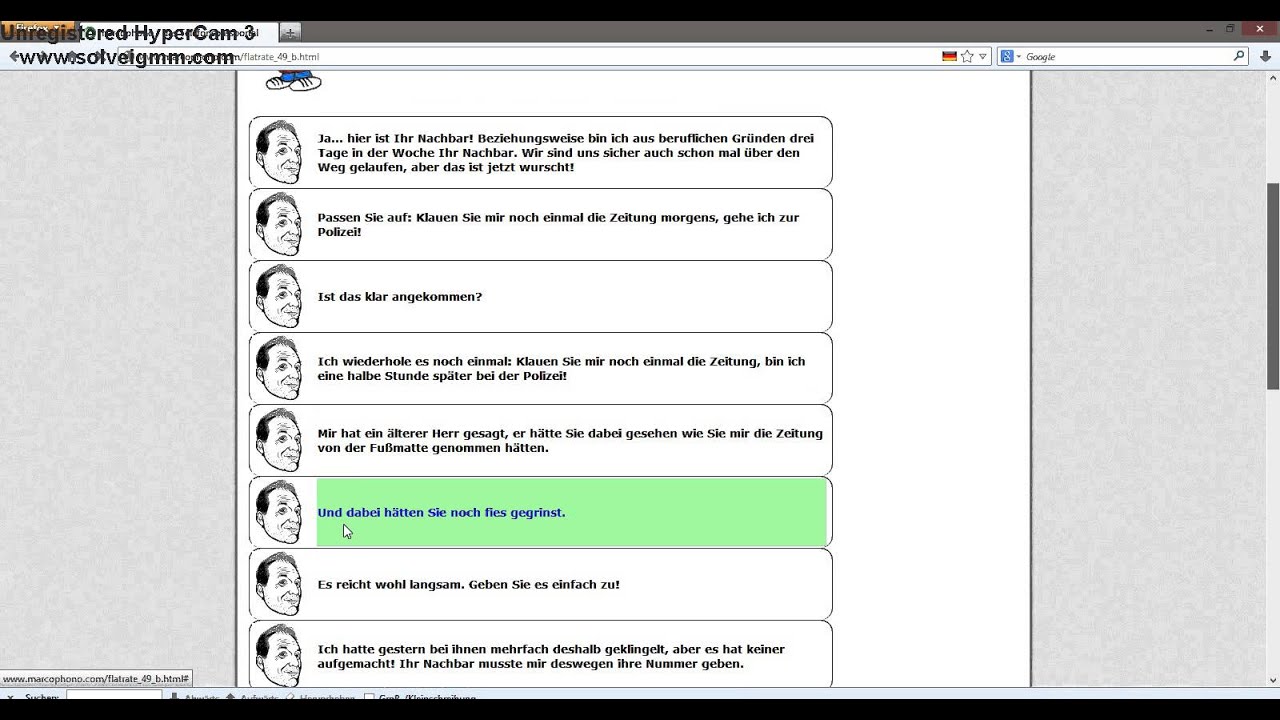Click into the Google search field
The image size is (1280, 720).
point(1127,57)
